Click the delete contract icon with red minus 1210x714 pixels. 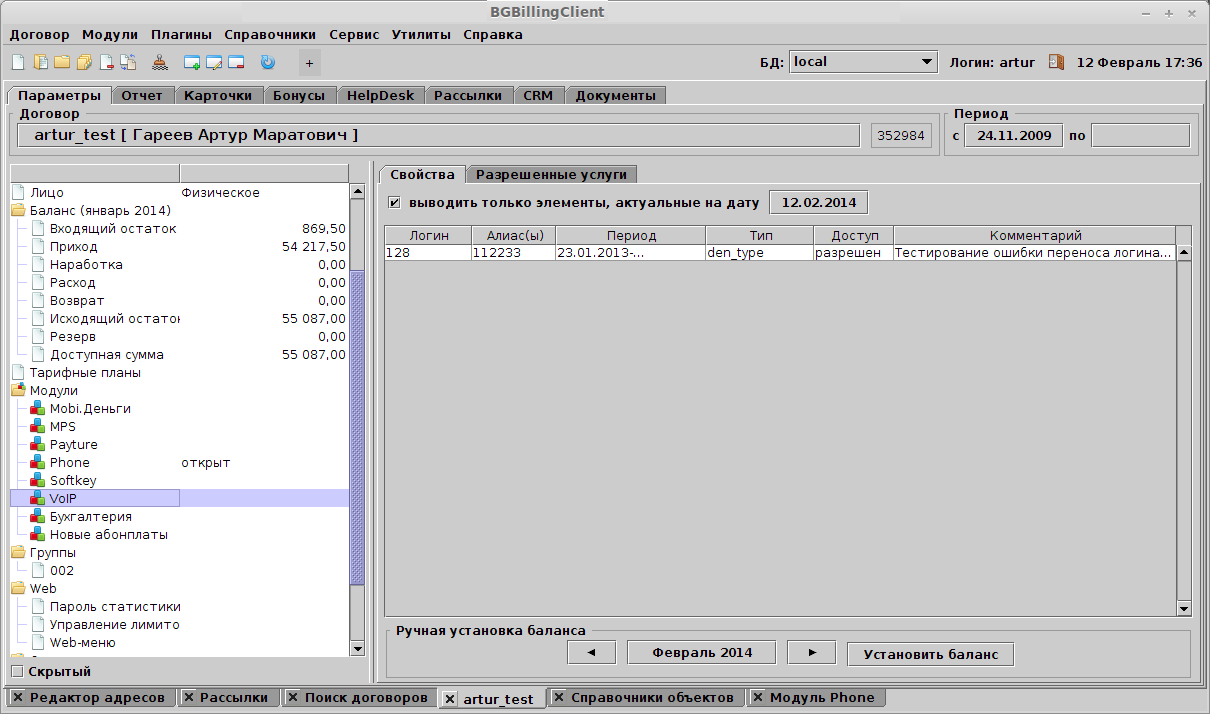(106, 63)
